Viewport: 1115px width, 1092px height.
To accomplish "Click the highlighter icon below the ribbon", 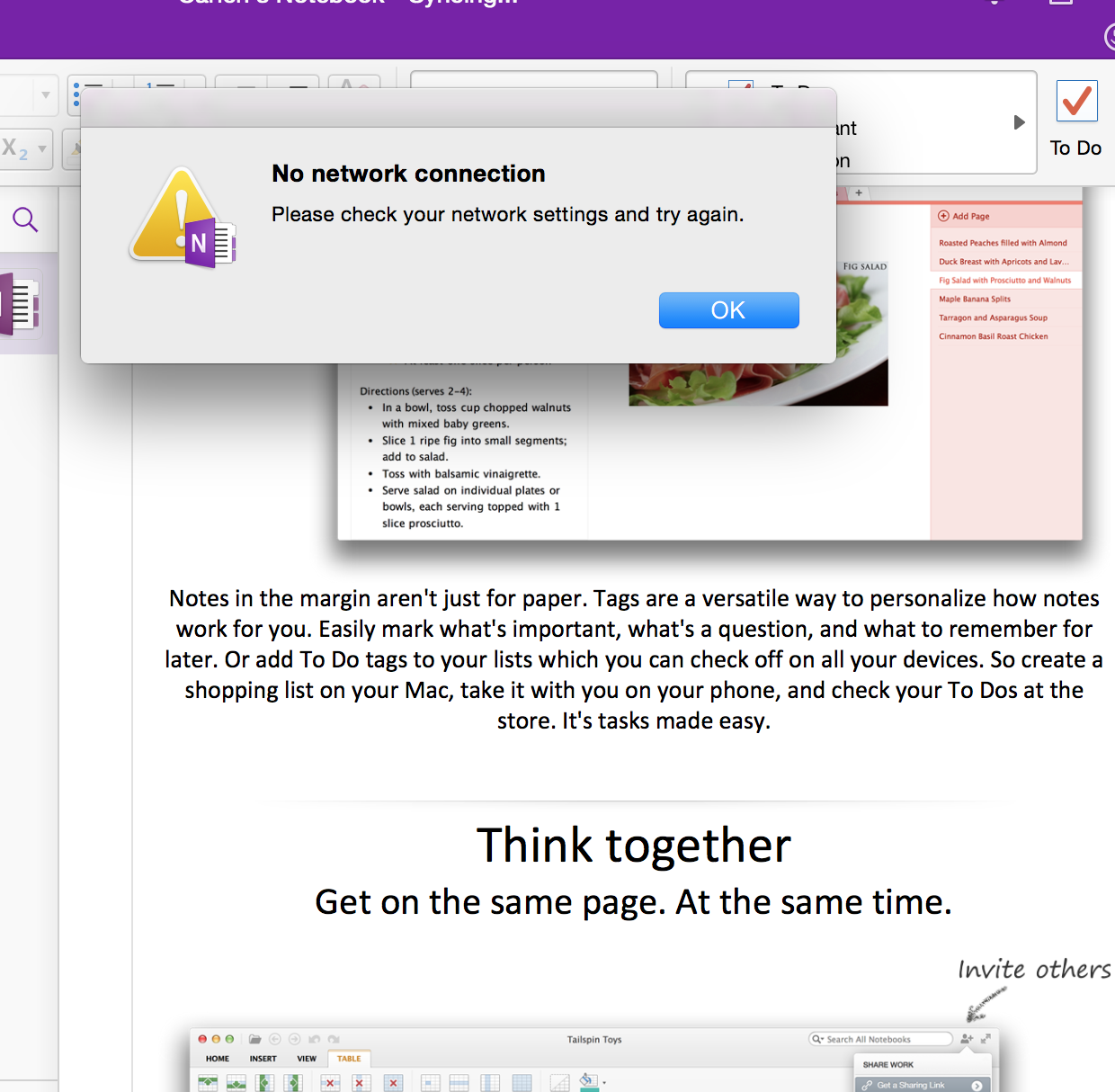I will click(x=76, y=147).
